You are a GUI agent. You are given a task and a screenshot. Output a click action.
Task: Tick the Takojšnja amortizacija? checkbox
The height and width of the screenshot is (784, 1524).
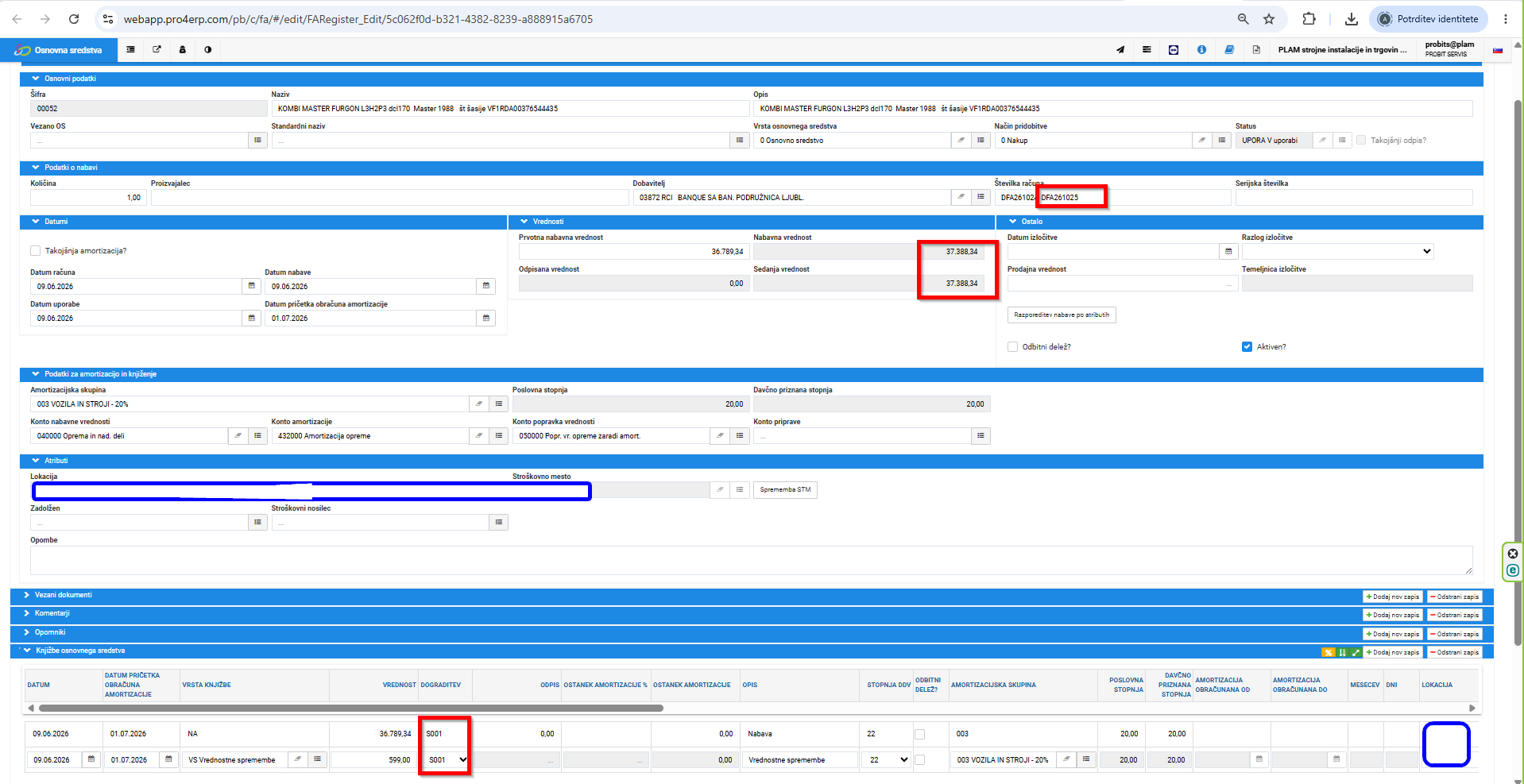pyautogui.click(x=35, y=250)
